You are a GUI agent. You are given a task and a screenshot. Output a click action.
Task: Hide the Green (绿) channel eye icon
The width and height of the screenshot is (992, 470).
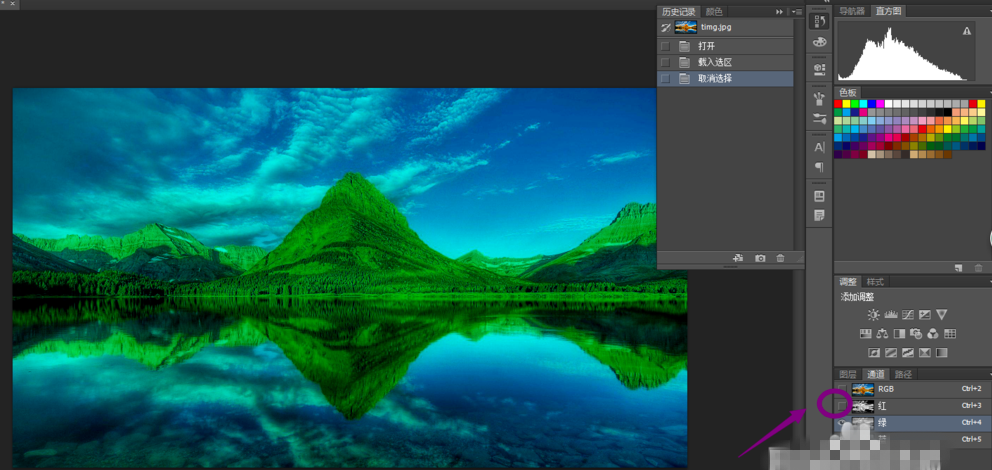841,423
